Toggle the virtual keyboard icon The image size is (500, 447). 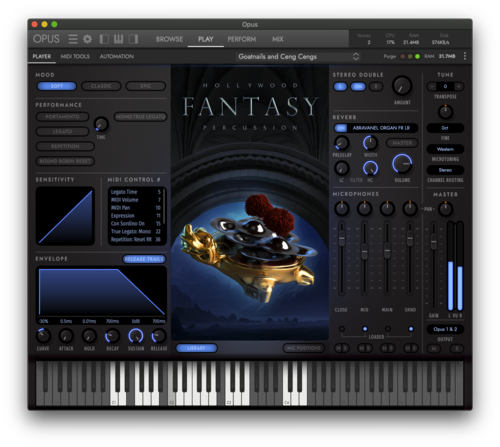pos(118,39)
